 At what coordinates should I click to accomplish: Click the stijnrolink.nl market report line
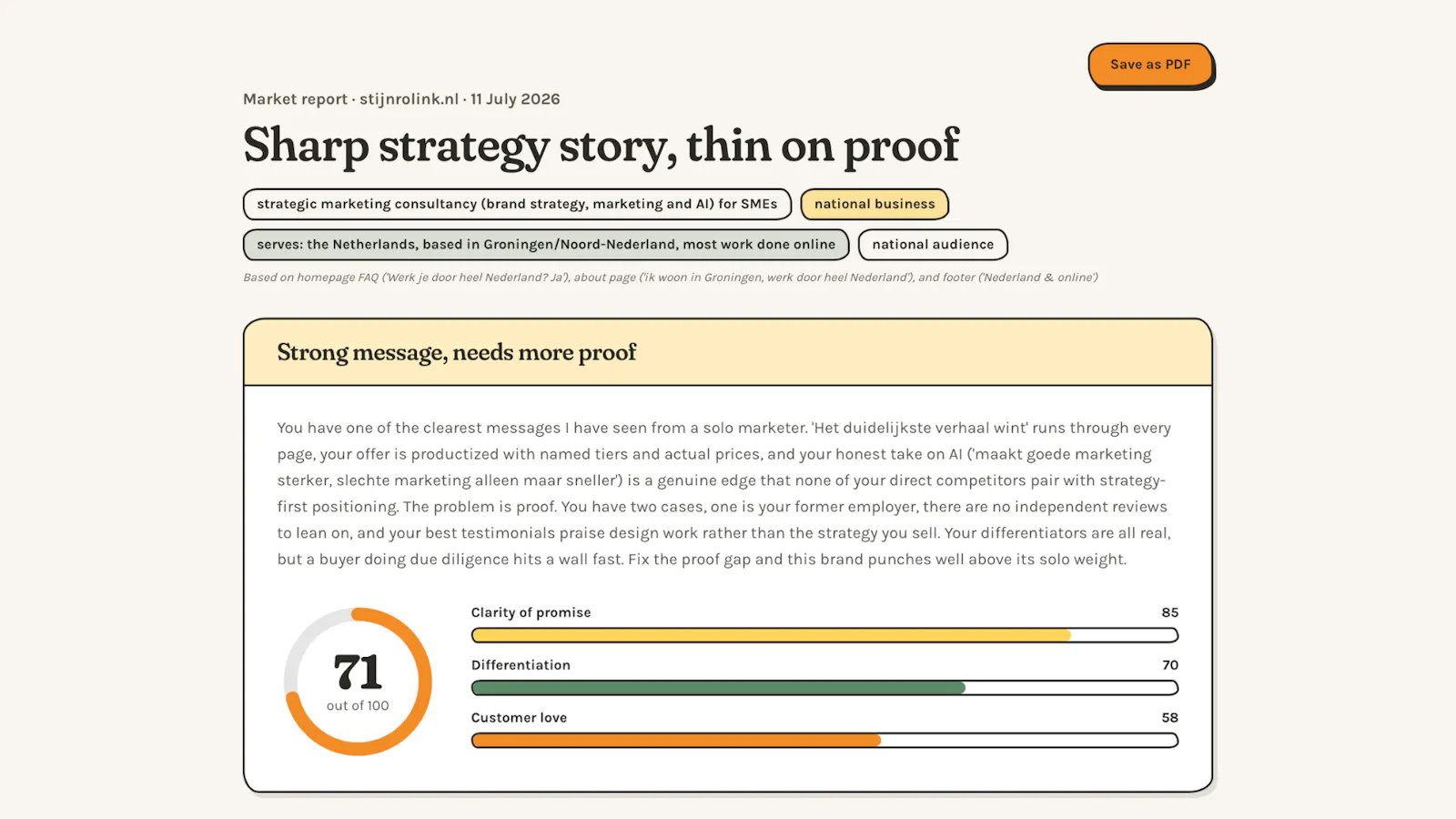coord(401,99)
